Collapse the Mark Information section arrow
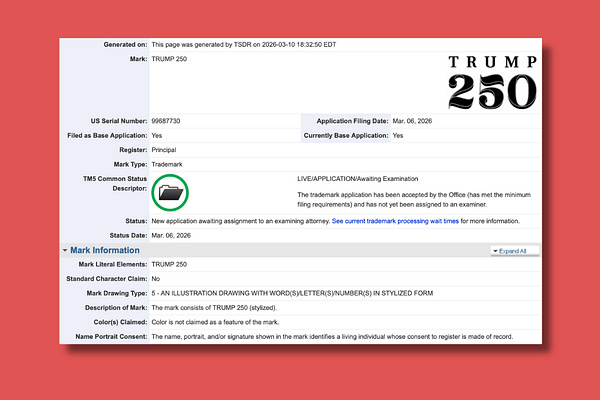This screenshot has height=400, width=600. pyautogui.click(x=65, y=250)
